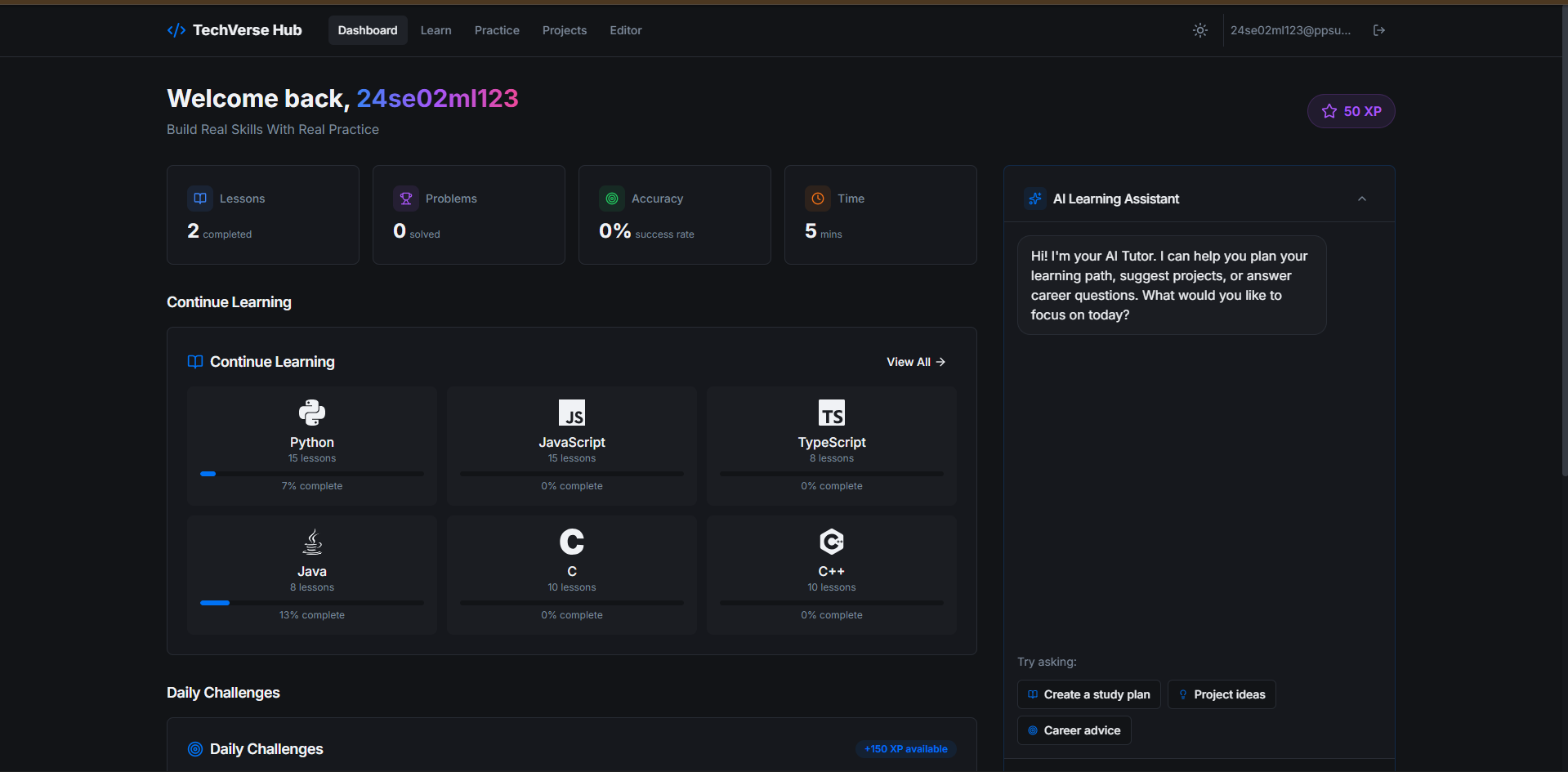The height and width of the screenshot is (772, 1568).
Task: Log out using the sign-out icon
Action: [x=1378, y=30]
